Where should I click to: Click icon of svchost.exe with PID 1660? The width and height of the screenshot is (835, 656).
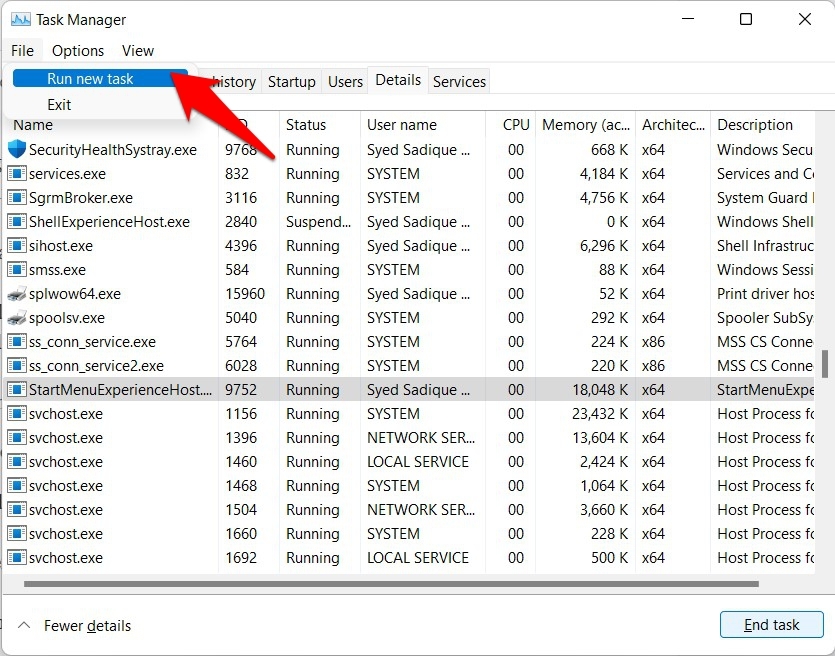(17, 534)
